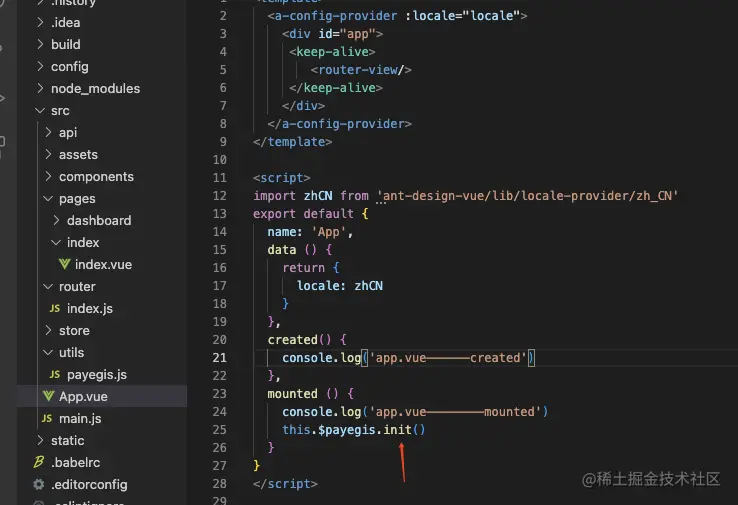
Task: Click the 'app.vue———created' string
Action: [x=448, y=358]
